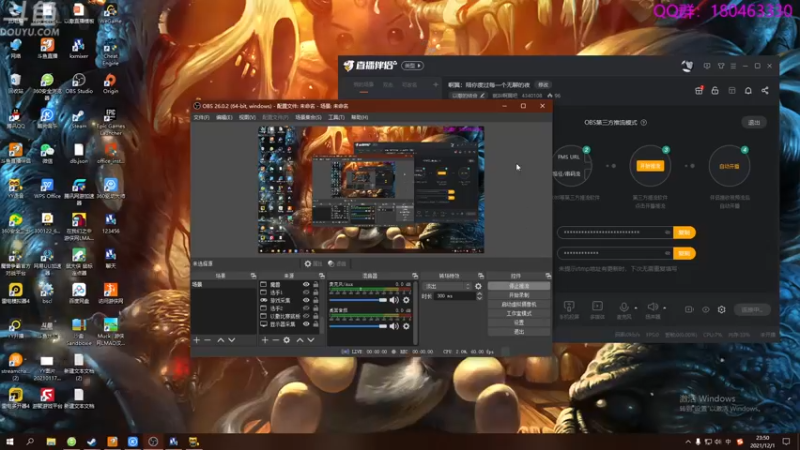The height and width of the screenshot is (450, 800).
Task: Pop out the 场景 dock panel
Action: coord(253,276)
